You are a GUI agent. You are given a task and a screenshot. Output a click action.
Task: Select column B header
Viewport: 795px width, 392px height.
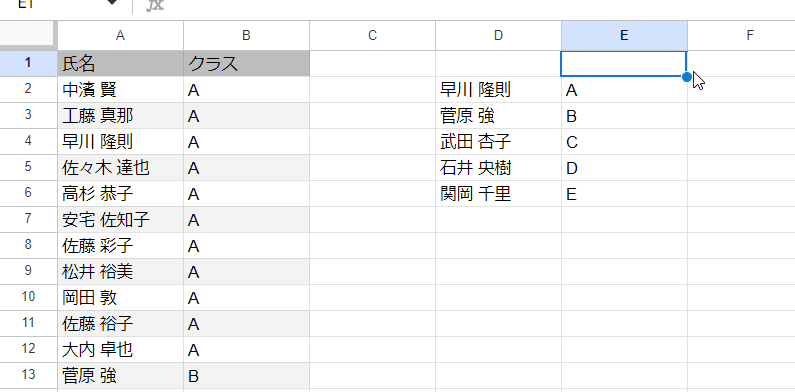246,35
